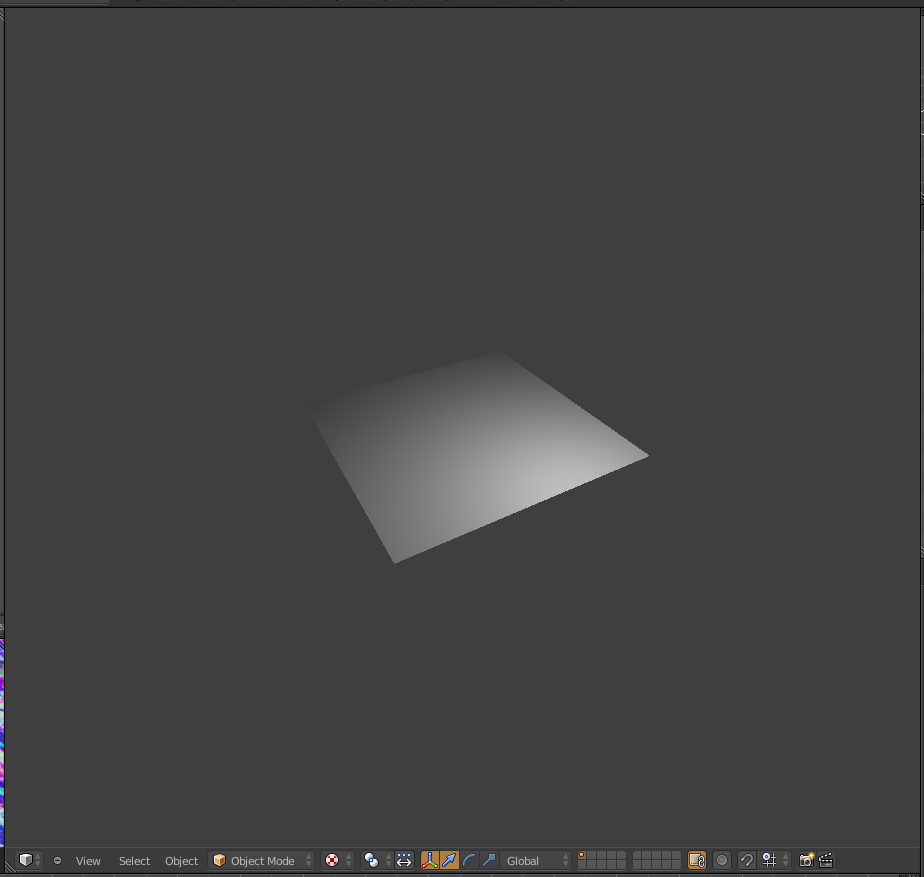Open the Select menu

click(x=134, y=860)
